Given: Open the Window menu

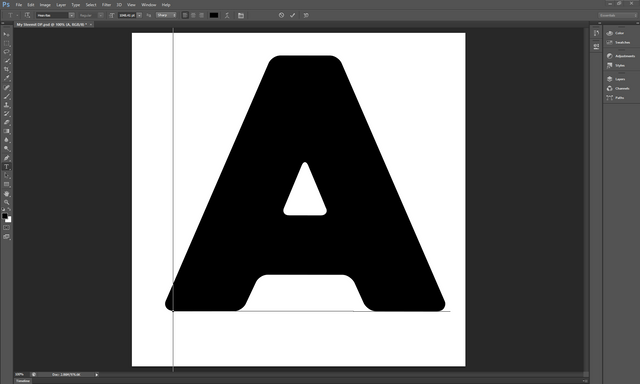Looking at the screenshot, I should point(149,5).
